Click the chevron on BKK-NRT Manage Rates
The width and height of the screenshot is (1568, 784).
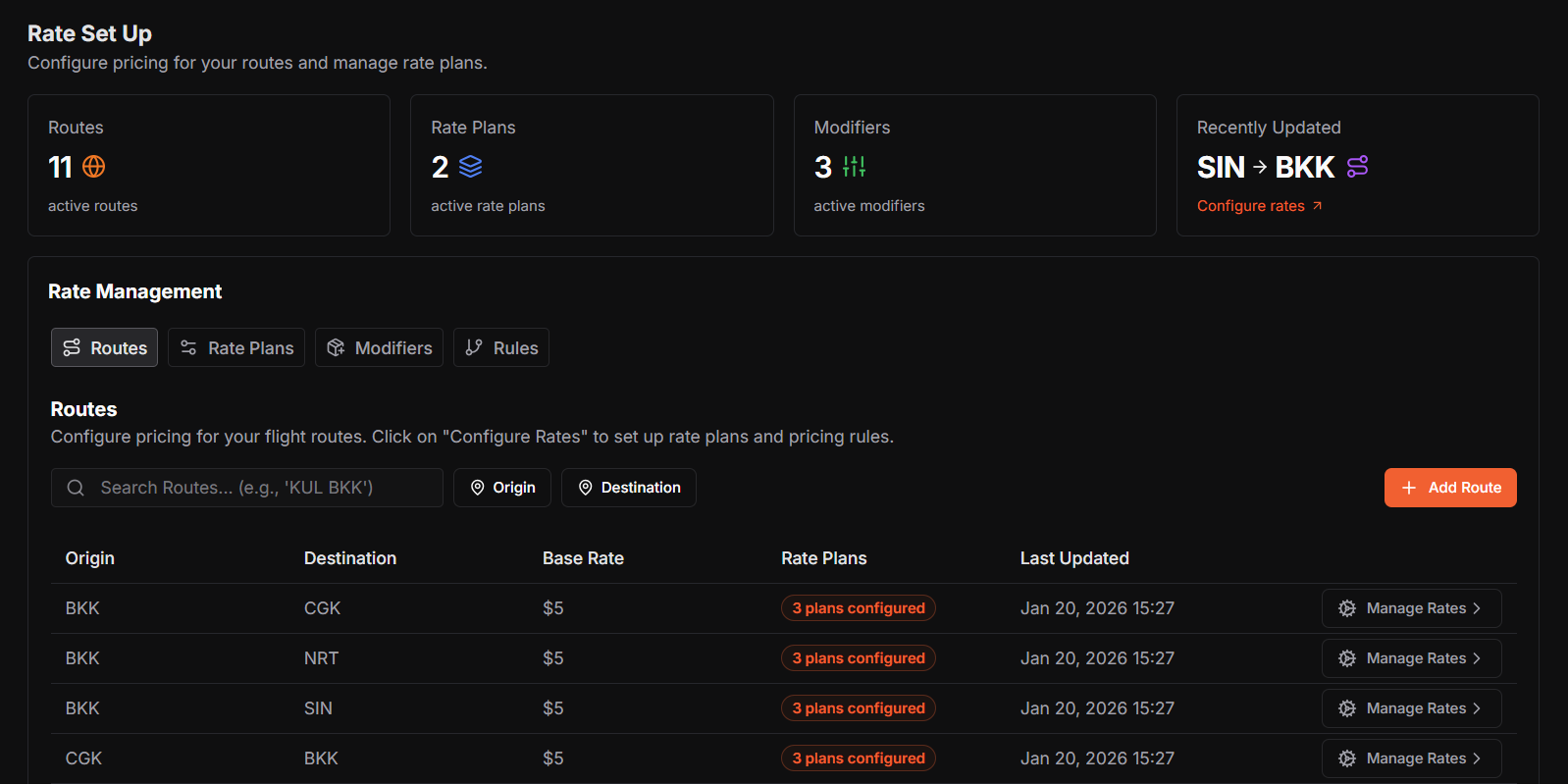click(x=1477, y=658)
